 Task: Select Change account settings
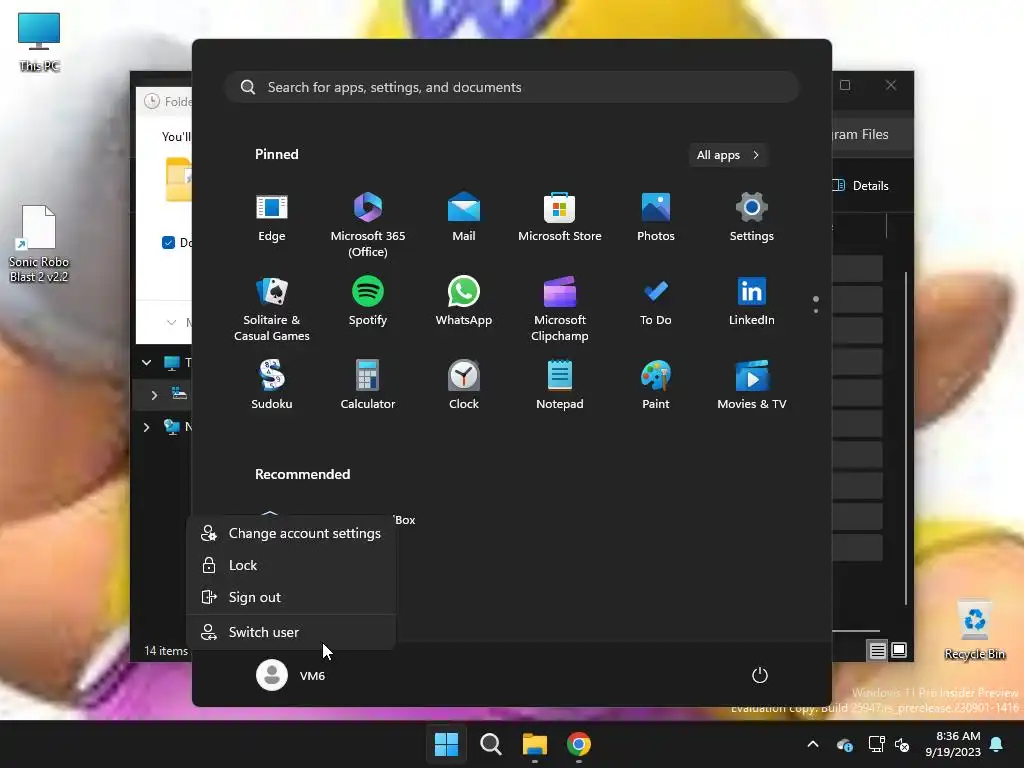291,533
